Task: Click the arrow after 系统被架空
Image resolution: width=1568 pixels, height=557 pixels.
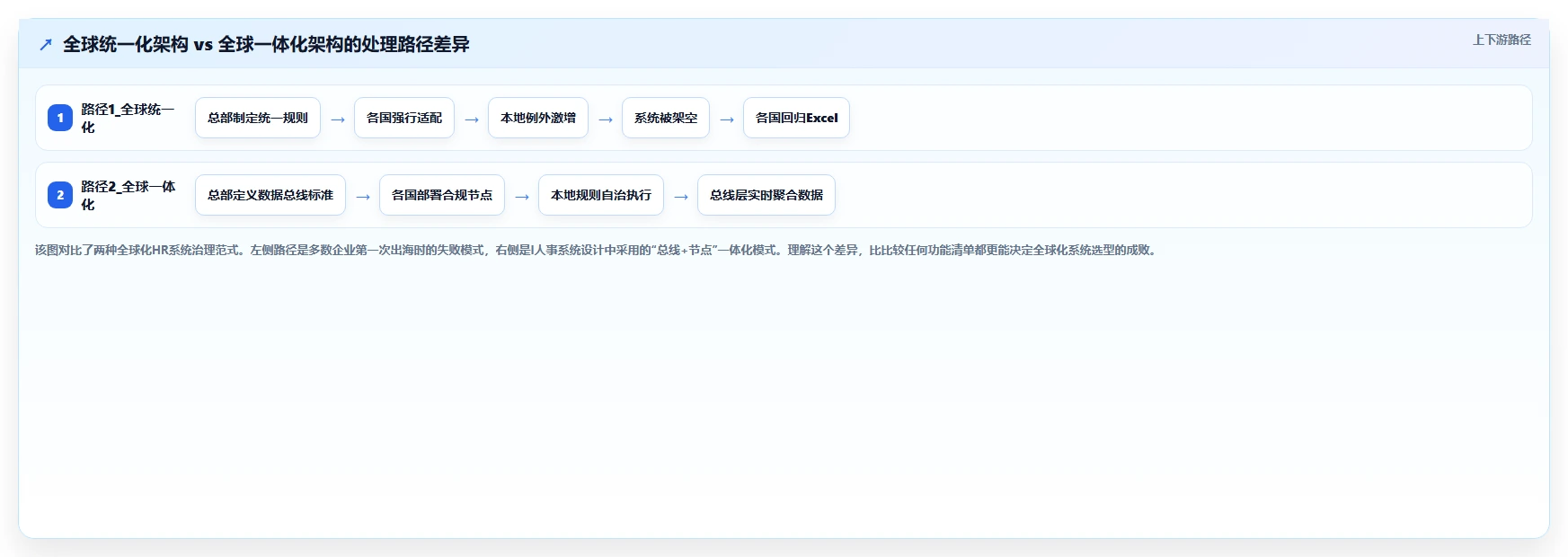Action: pos(727,119)
